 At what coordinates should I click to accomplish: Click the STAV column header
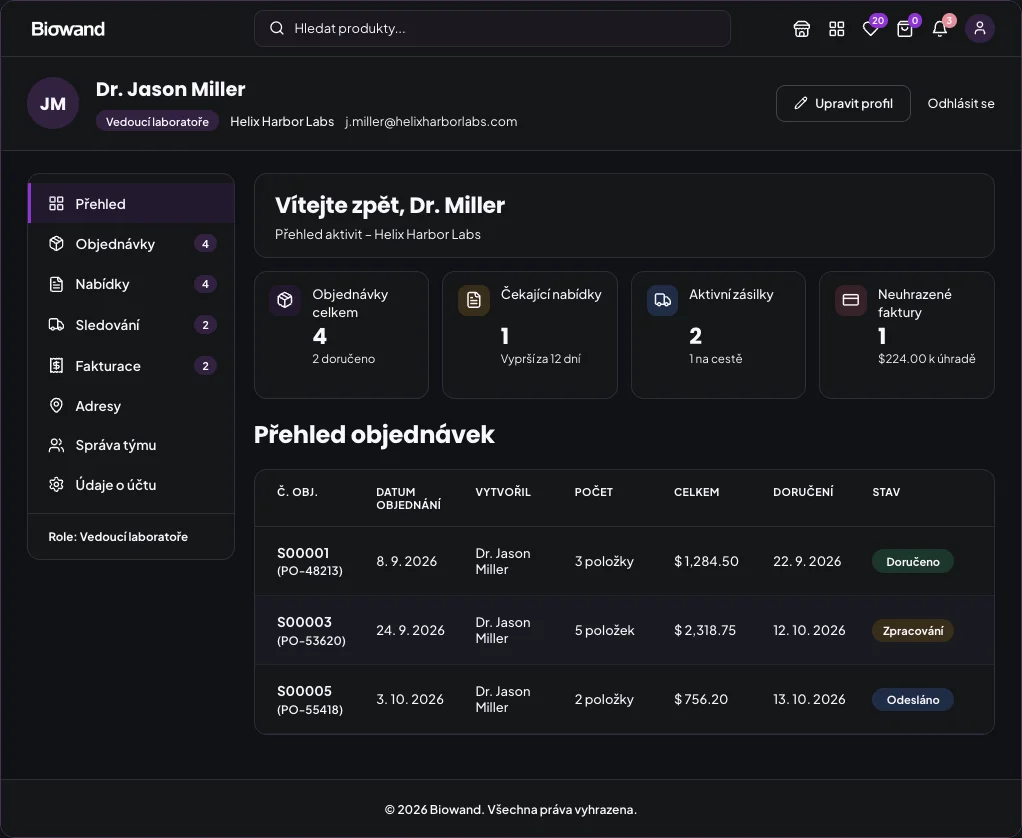[886, 492]
